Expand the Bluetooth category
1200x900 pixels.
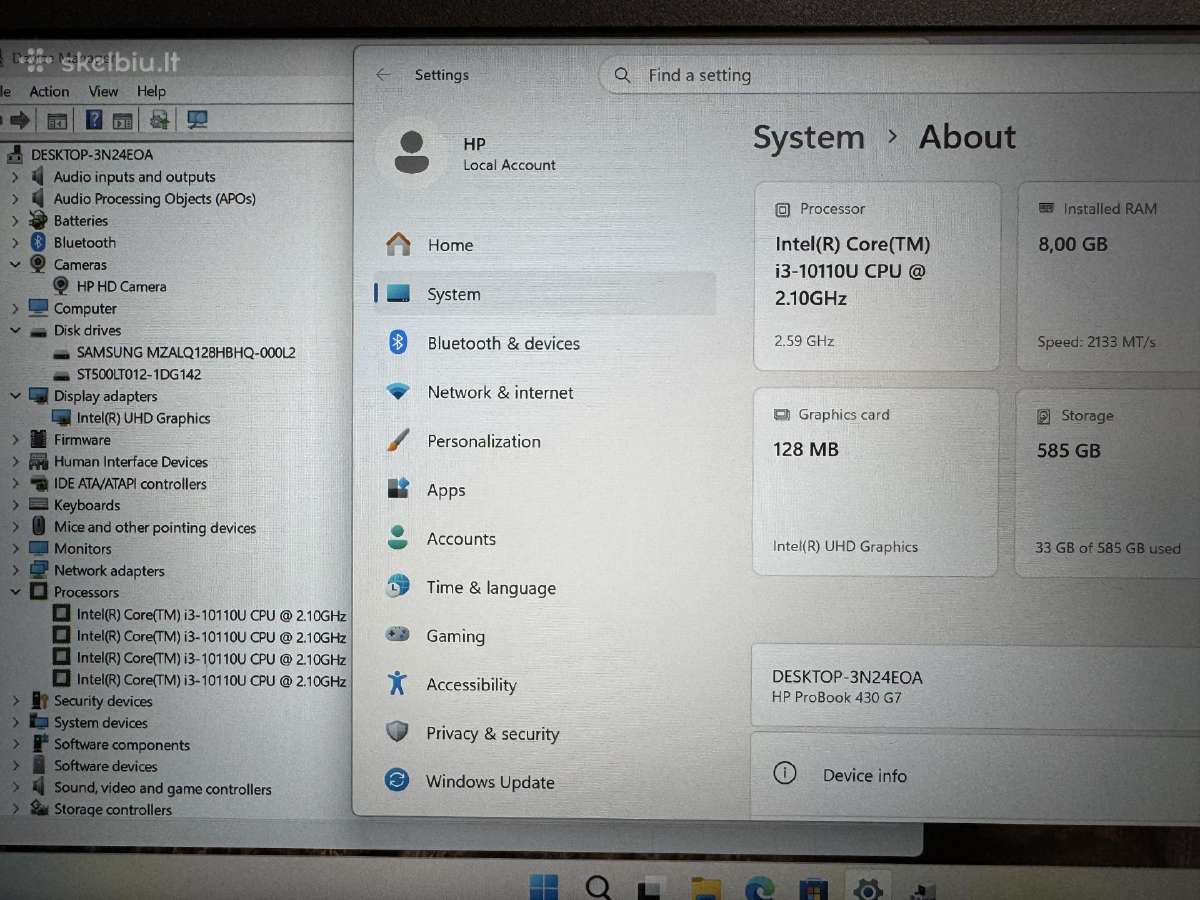tap(16, 243)
